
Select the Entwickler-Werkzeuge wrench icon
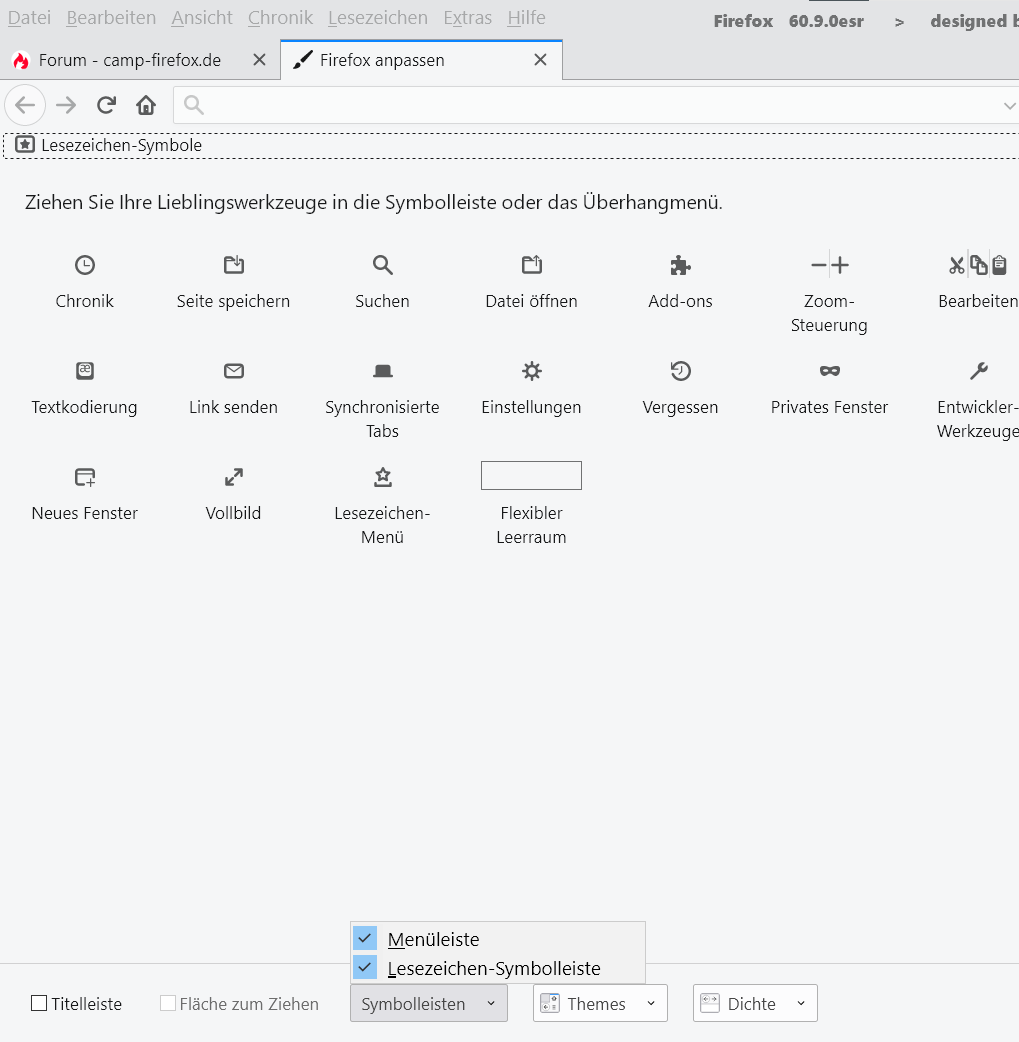pos(978,371)
